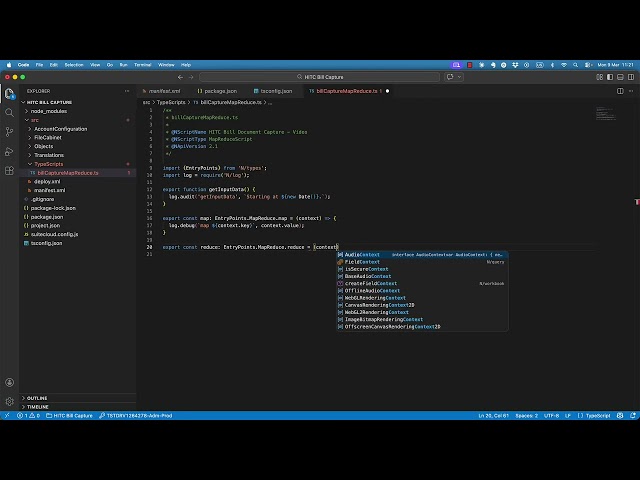640x480 pixels.
Task: Open the Terminal menu
Action: click(x=142, y=65)
